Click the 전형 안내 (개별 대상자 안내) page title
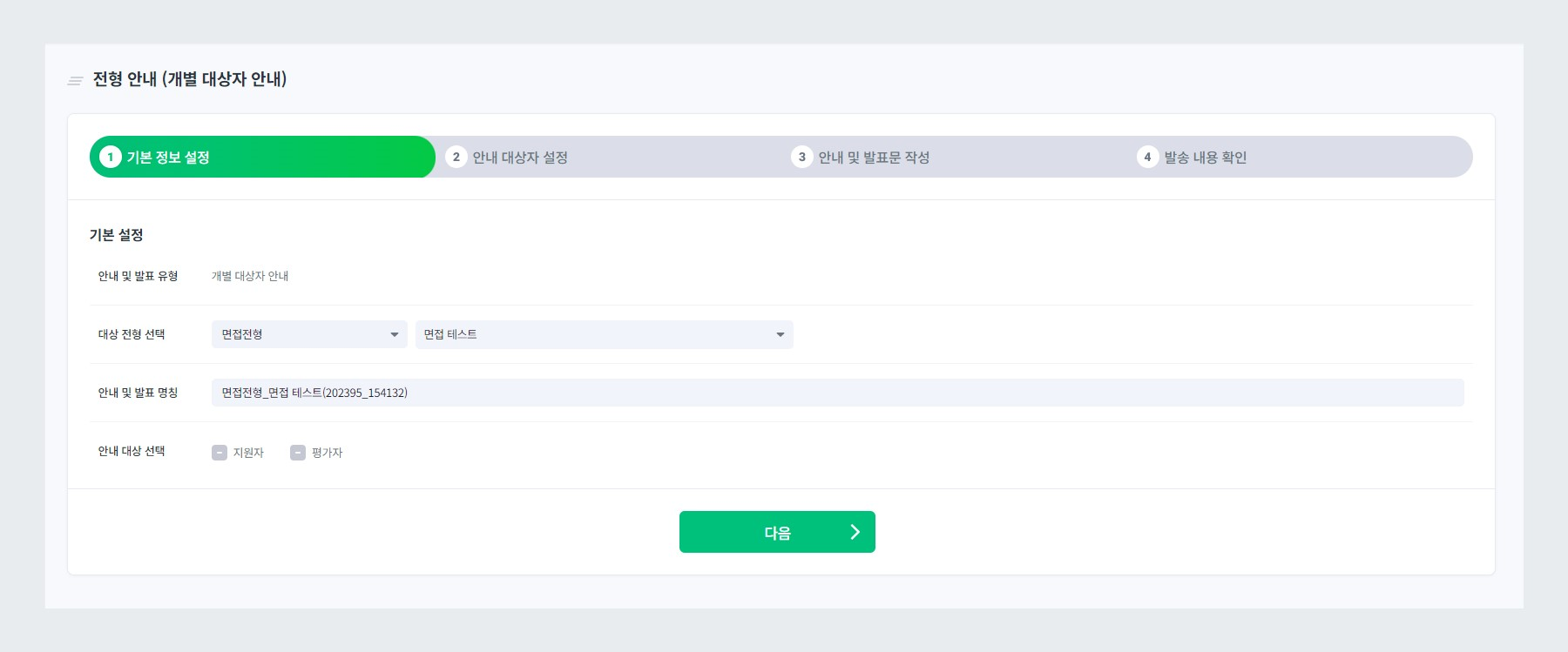 click(190, 79)
